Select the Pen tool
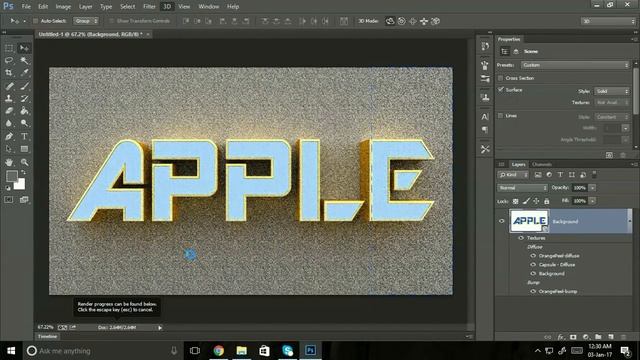The height and width of the screenshot is (360, 640). pyautogui.click(x=9, y=136)
